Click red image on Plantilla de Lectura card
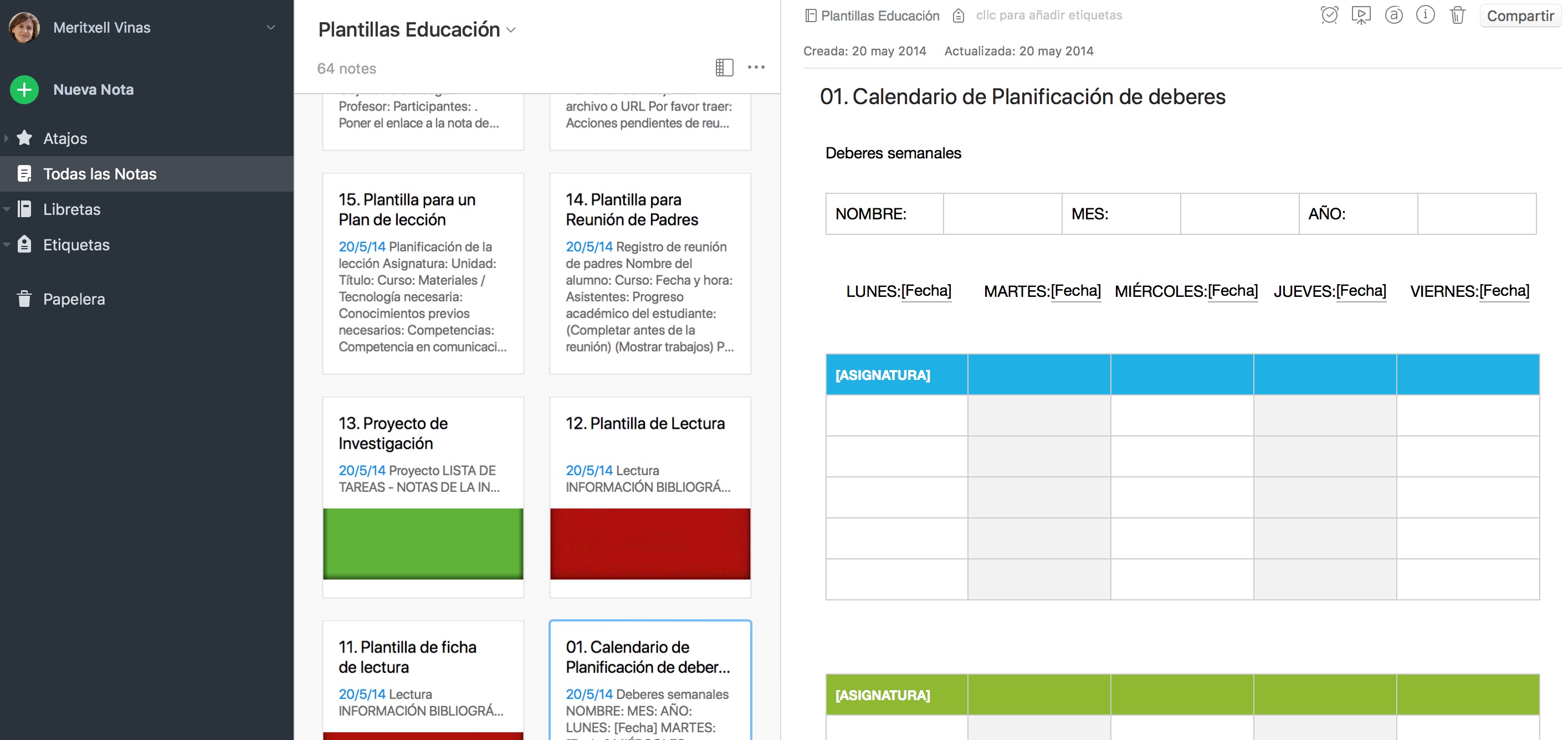The width and height of the screenshot is (1568, 740). point(650,544)
